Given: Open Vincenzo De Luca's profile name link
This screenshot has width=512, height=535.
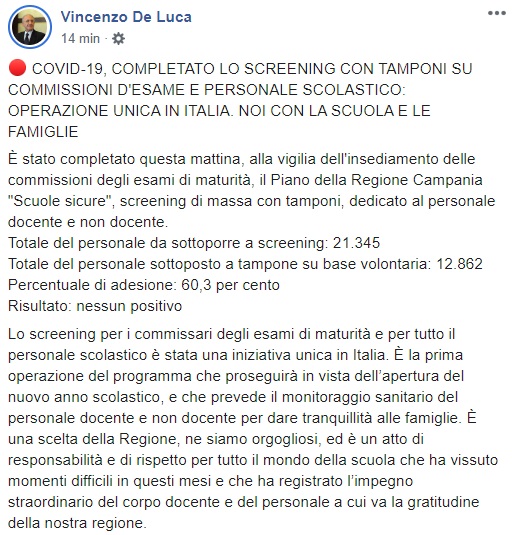Looking at the screenshot, I should coord(126,17).
